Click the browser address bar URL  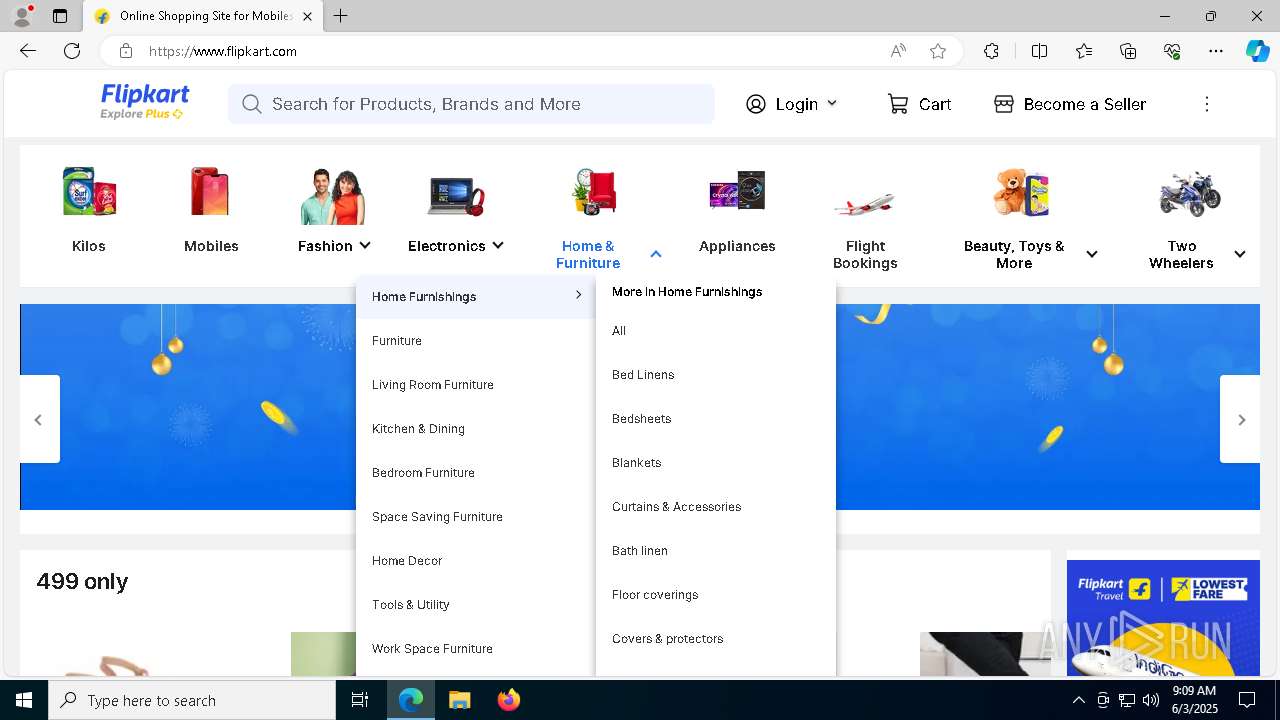[x=223, y=51]
